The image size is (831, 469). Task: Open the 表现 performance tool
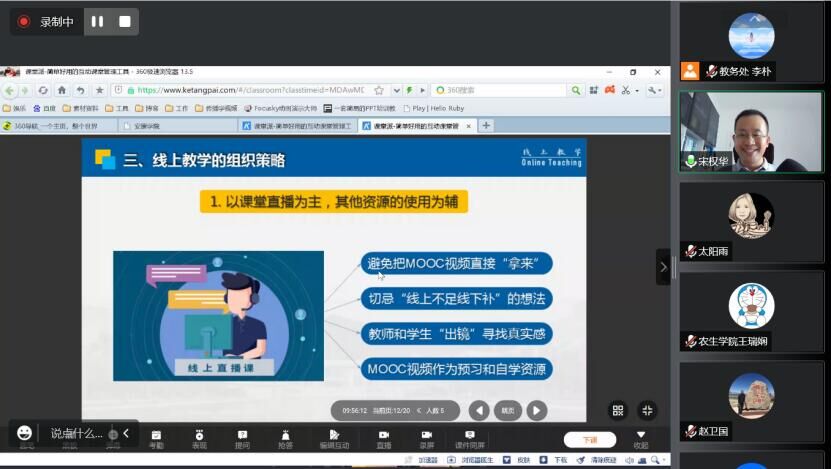(x=199, y=438)
